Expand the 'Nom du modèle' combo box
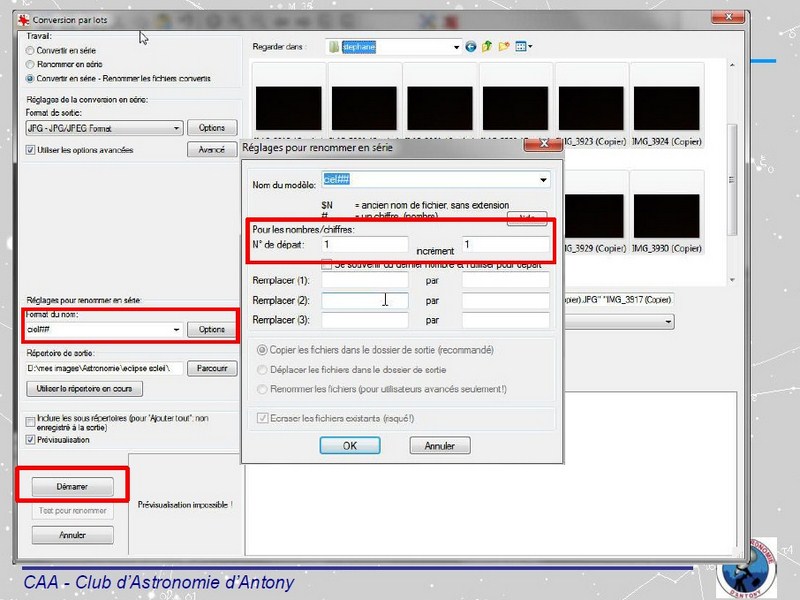 coord(543,180)
